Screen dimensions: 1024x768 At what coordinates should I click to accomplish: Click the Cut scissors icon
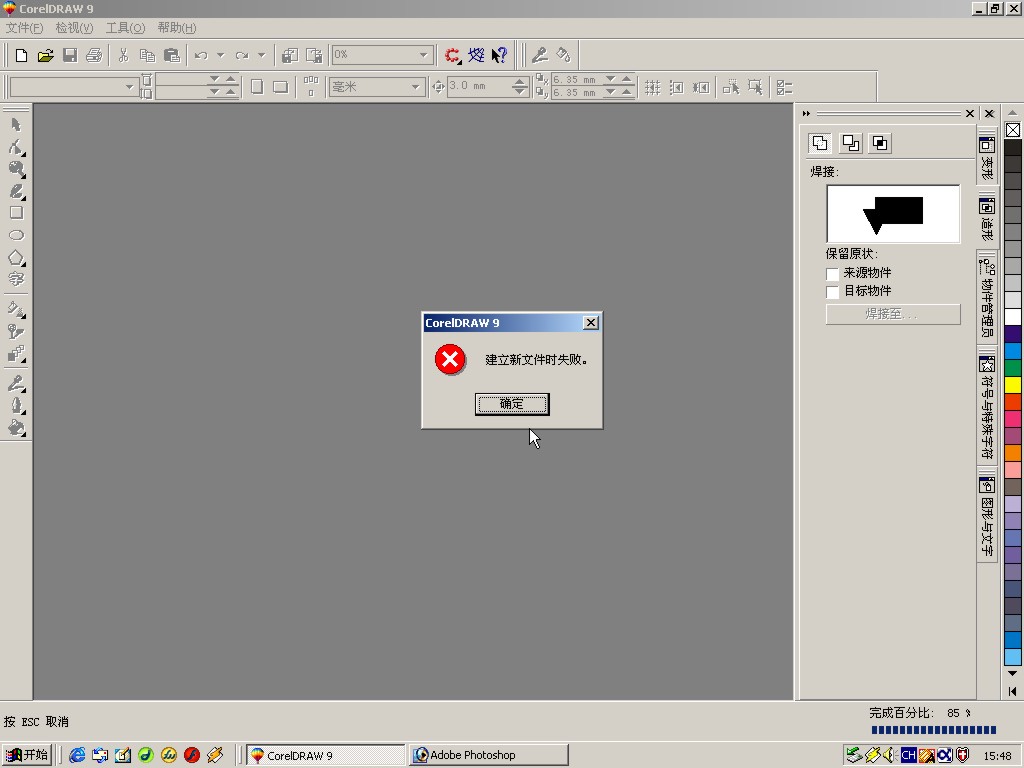[123, 56]
